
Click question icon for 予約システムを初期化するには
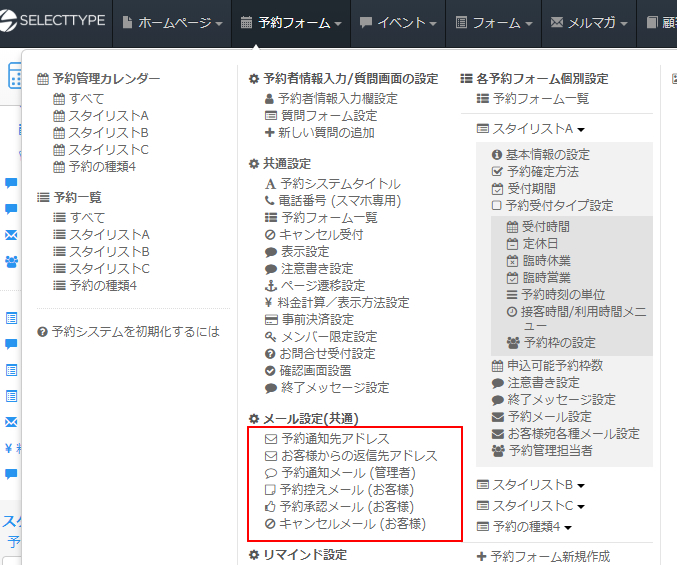(42, 332)
